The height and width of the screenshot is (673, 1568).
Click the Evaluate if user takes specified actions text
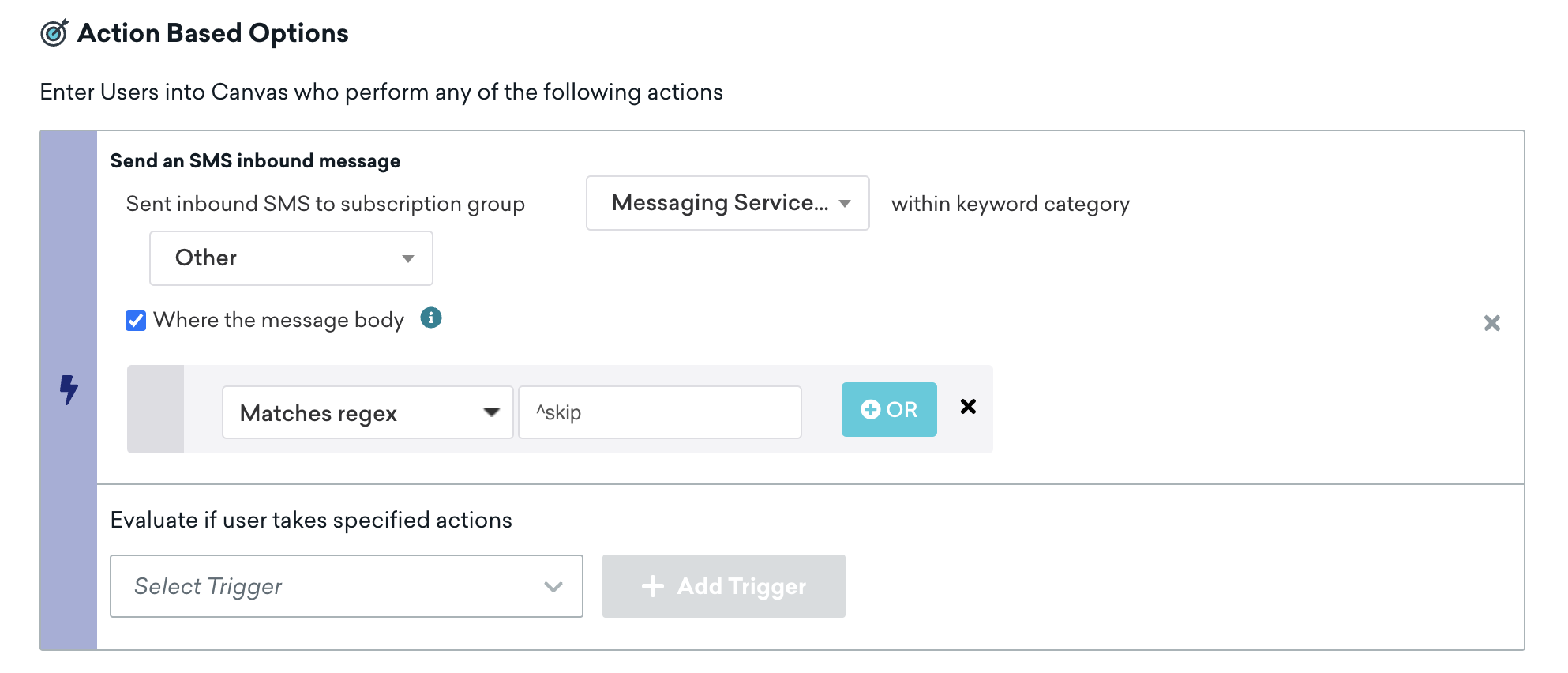(x=311, y=520)
